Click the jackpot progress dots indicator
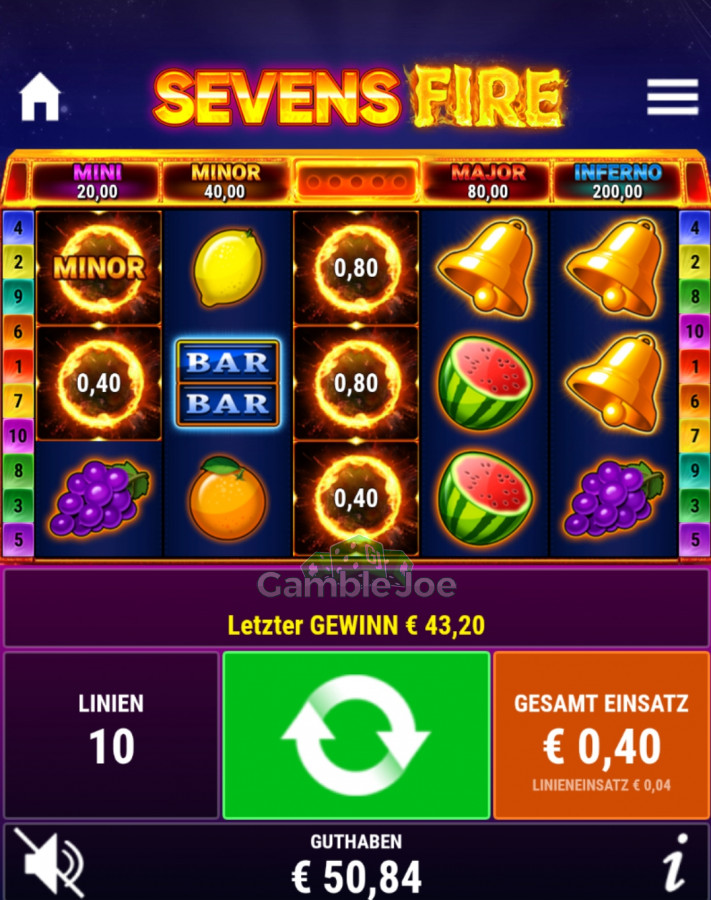The image size is (711, 900). coord(356,181)
